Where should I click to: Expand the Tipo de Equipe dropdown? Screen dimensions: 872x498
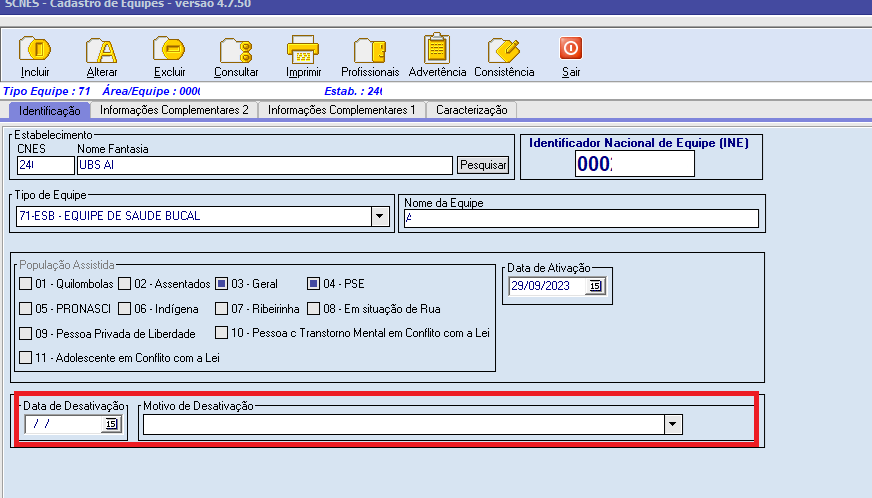pos(380,216)
